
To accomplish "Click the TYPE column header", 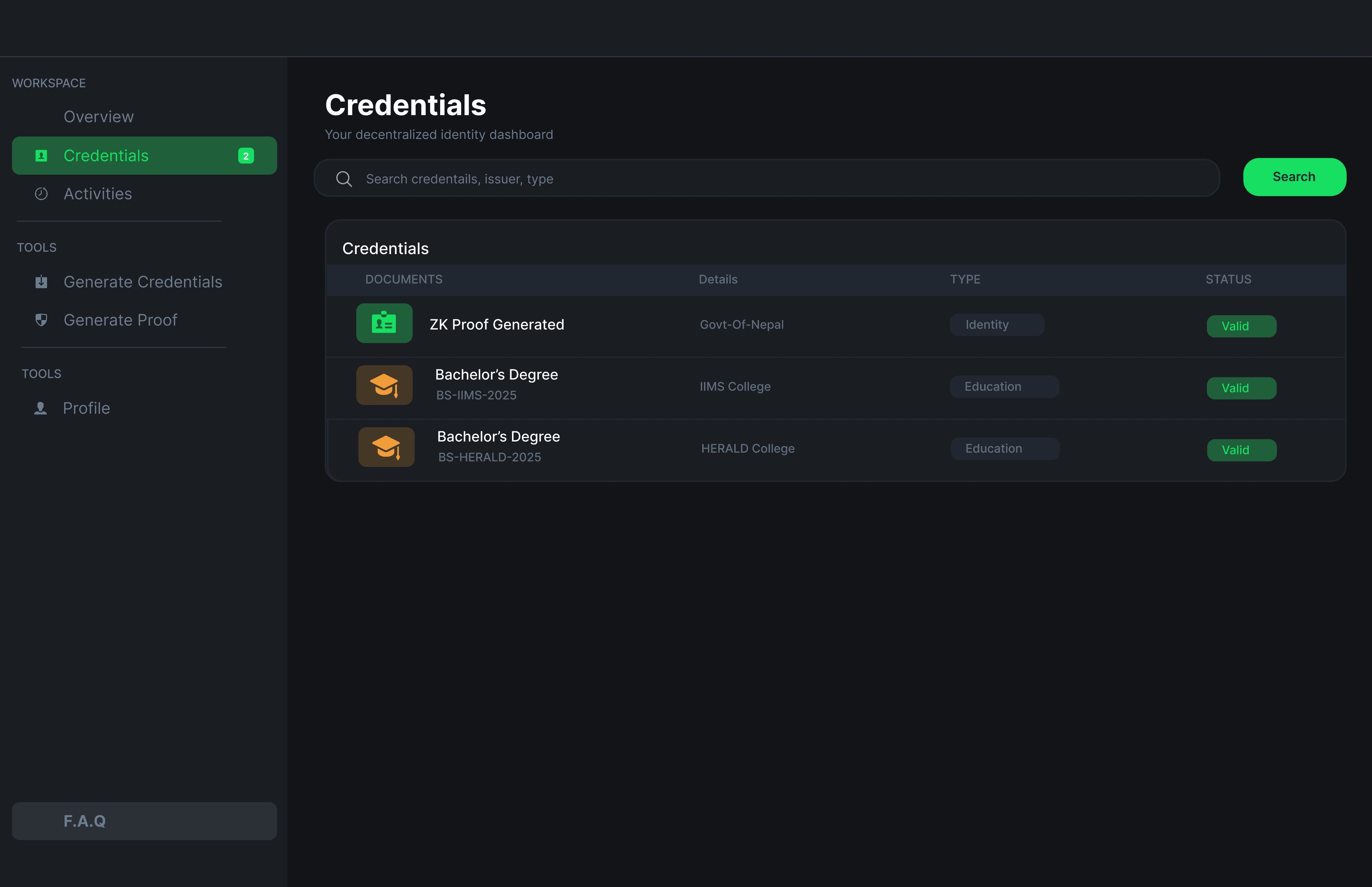I will pos(965,279).
